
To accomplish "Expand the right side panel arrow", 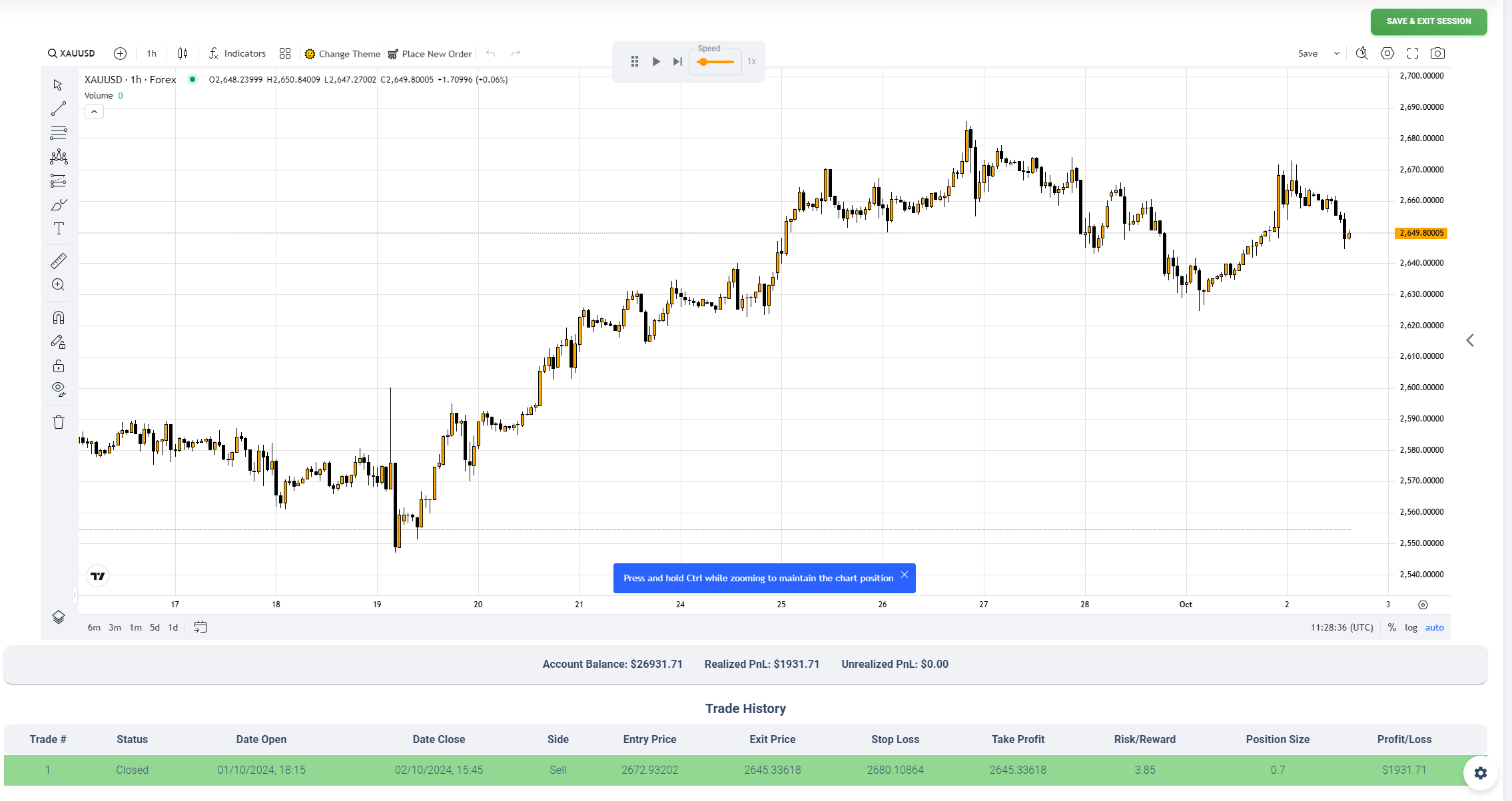I will (1470, 340).
